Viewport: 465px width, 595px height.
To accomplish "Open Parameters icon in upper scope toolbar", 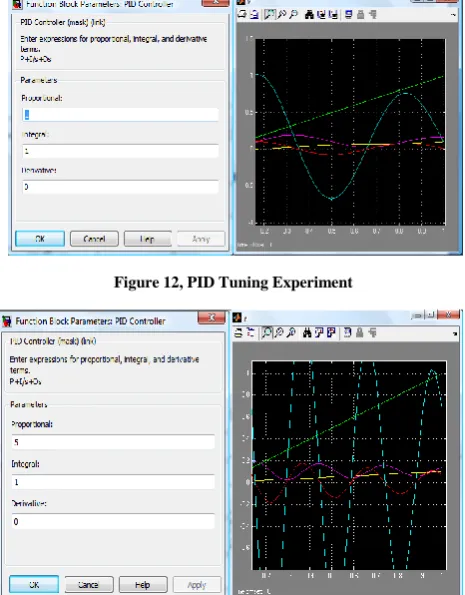I will [x=254, y=15].
